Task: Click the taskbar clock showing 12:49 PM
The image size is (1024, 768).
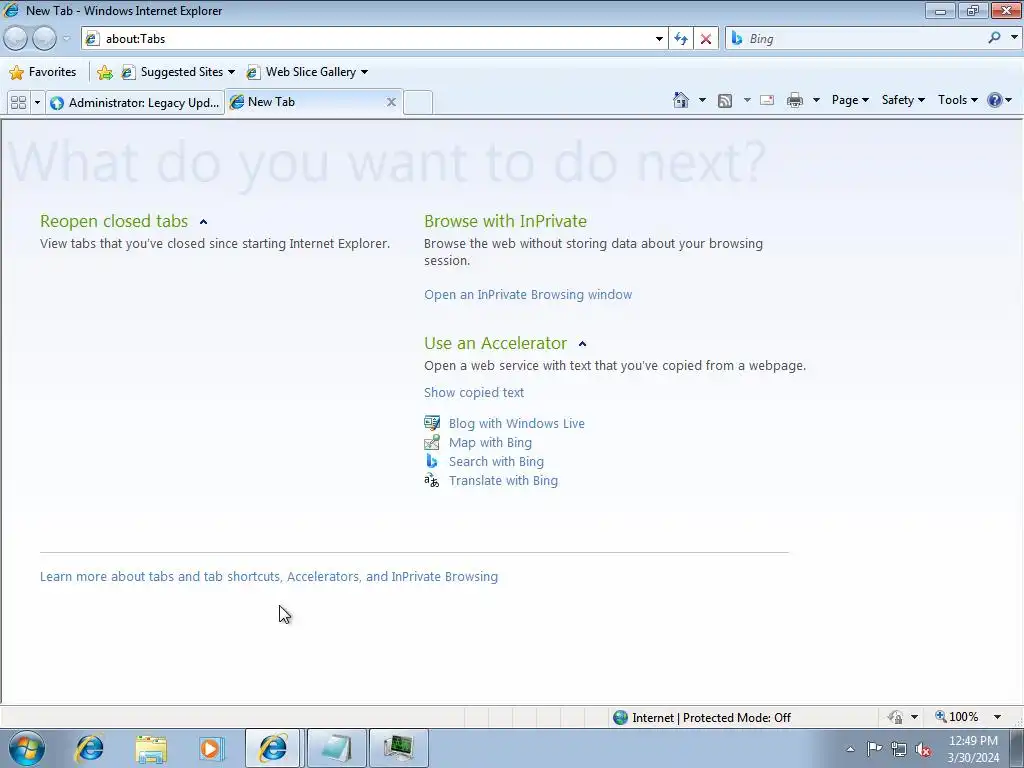Action: click(973, 749)
